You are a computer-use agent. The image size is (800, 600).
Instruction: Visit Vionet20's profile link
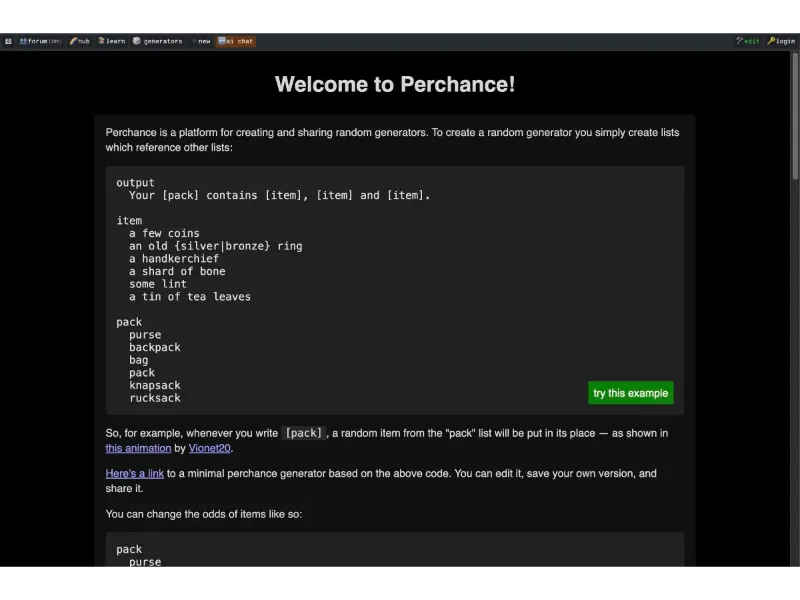click(x=209, y=448)
